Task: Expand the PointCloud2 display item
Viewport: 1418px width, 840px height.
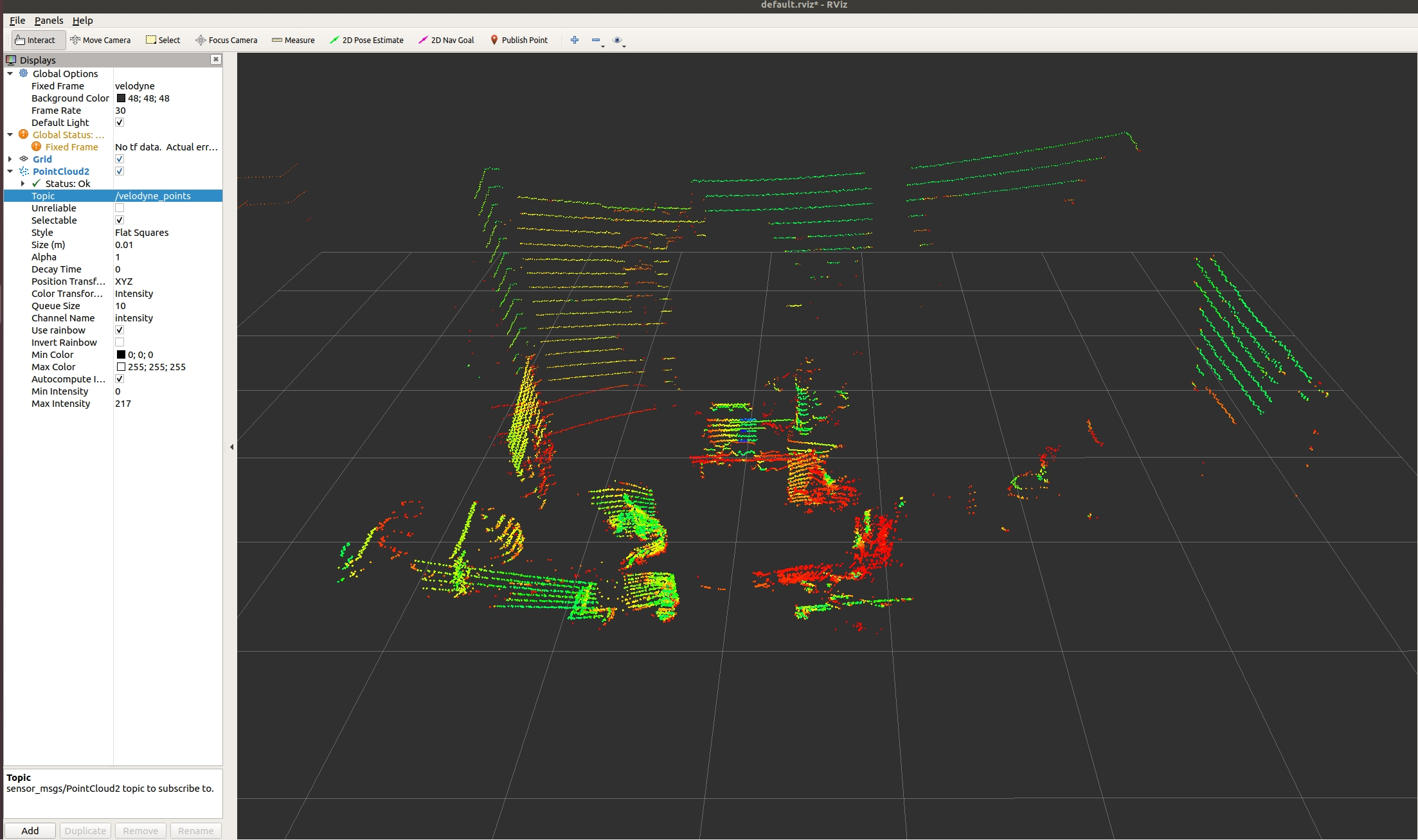Action: [x=7, y=171]
